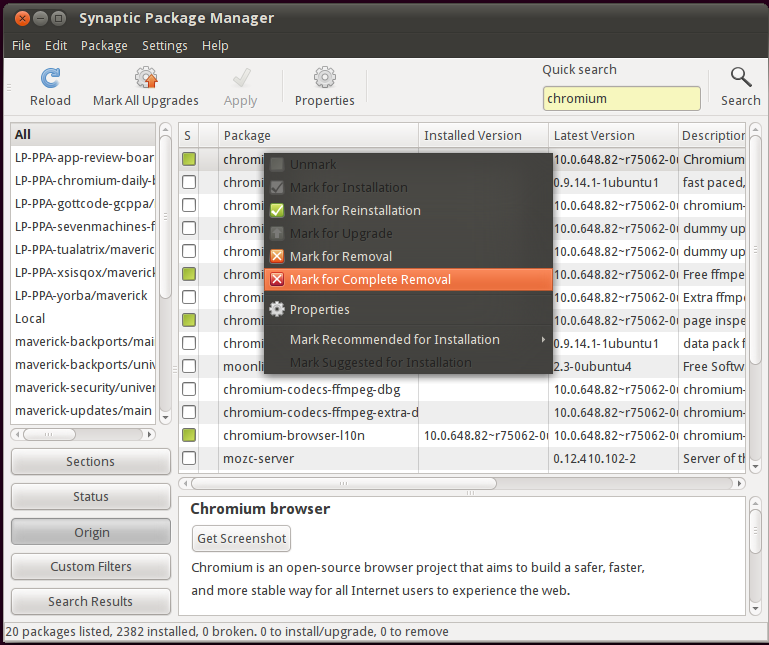
Task: Open the Package menu
Action: tap(104, 46)
